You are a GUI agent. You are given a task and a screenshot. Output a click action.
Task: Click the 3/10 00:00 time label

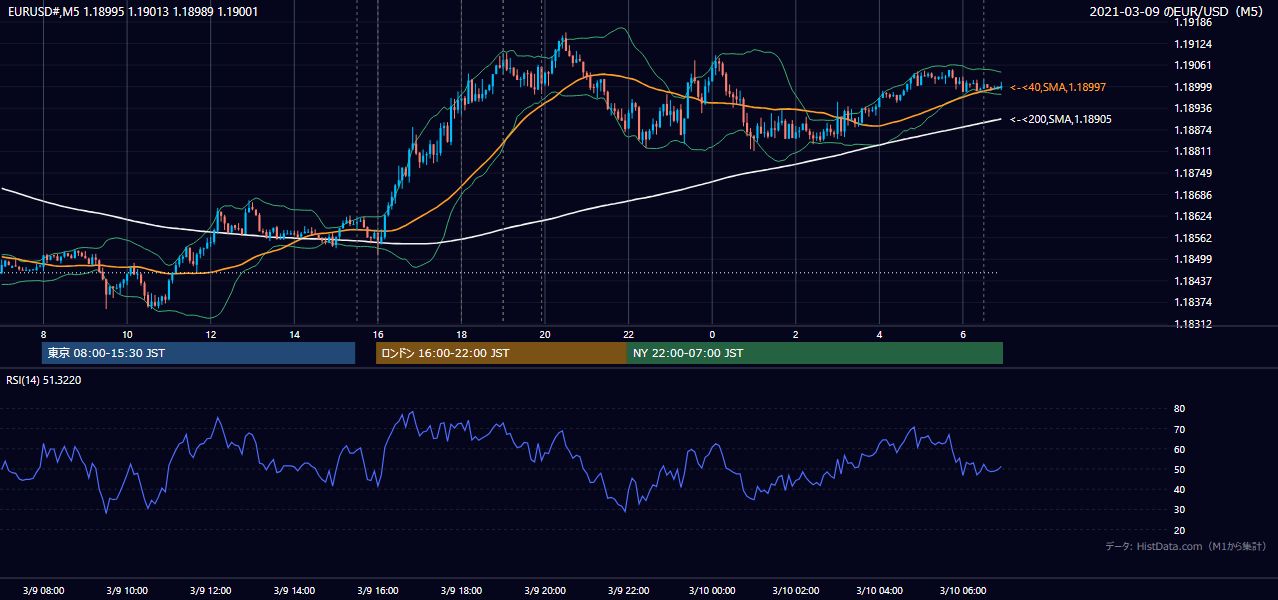(x=712, y=591)
